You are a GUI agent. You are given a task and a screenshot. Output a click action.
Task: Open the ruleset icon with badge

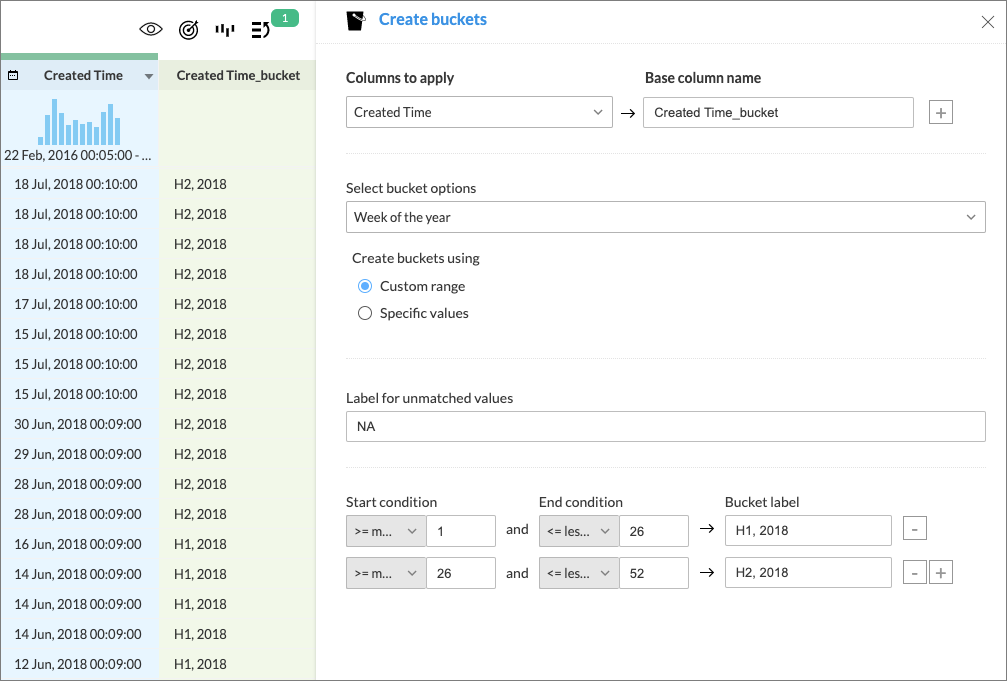click(262, 30)
